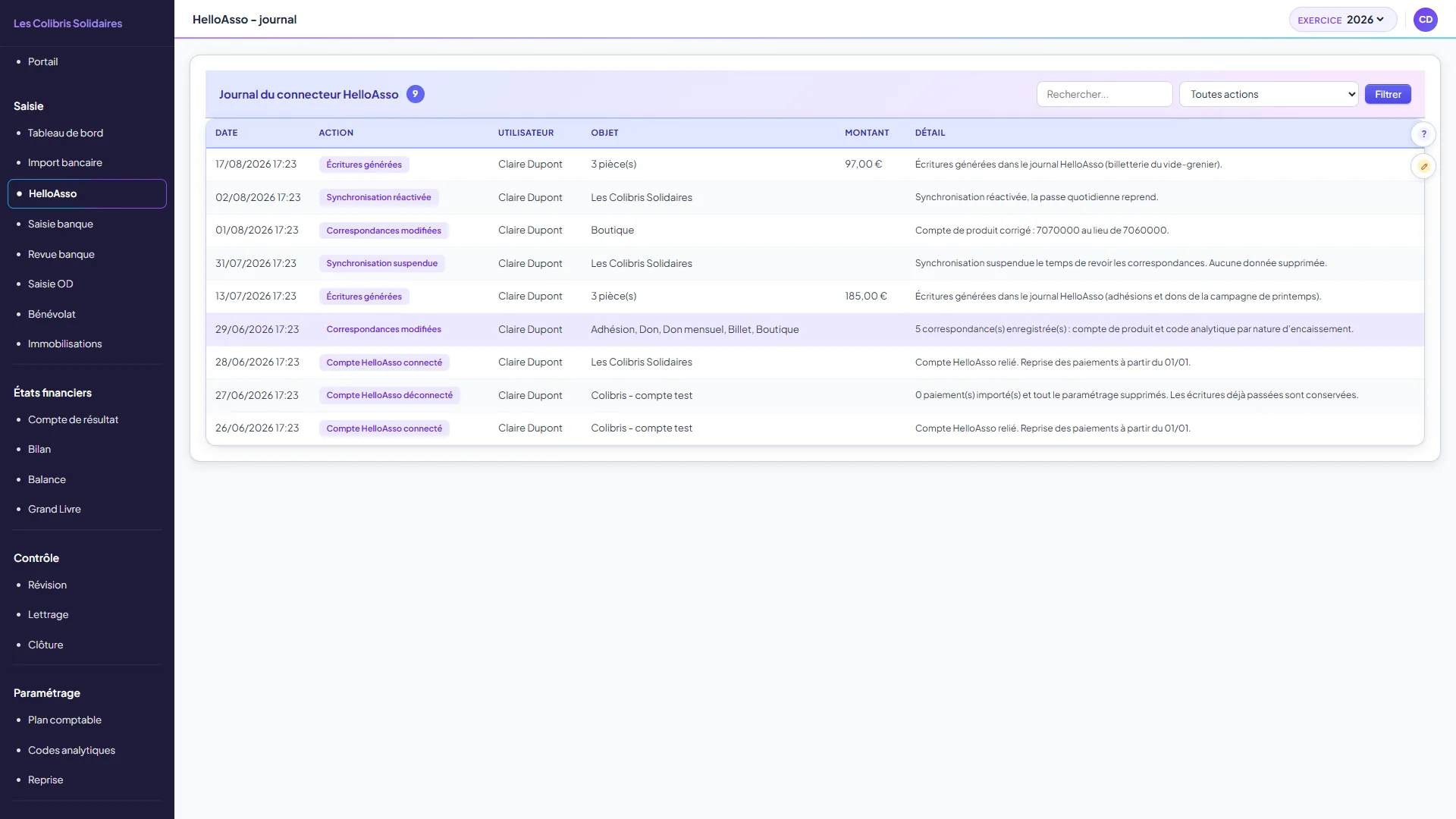Click the Journal du connecteur HelloAsso title
This screenshot has height=819, width=1456.
pos(309,94)
